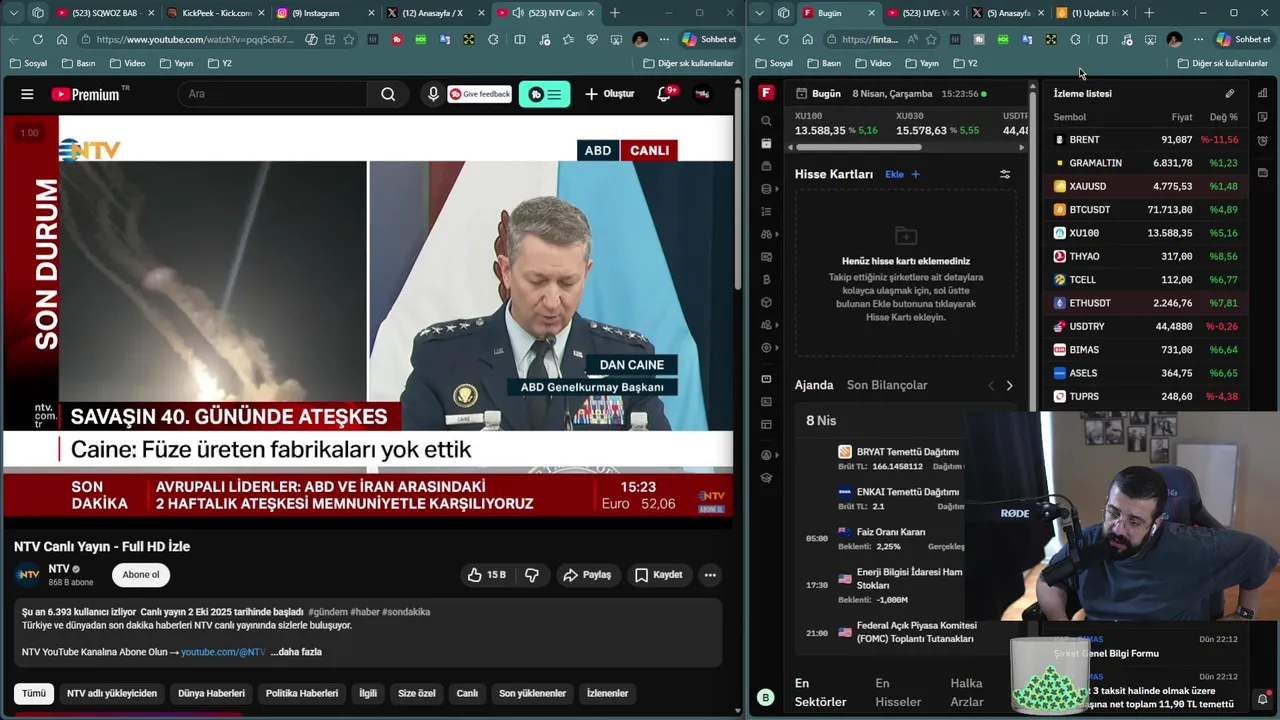Click the NTV channel avatar
Screen dimensions: 1280x720
point(29,574)
